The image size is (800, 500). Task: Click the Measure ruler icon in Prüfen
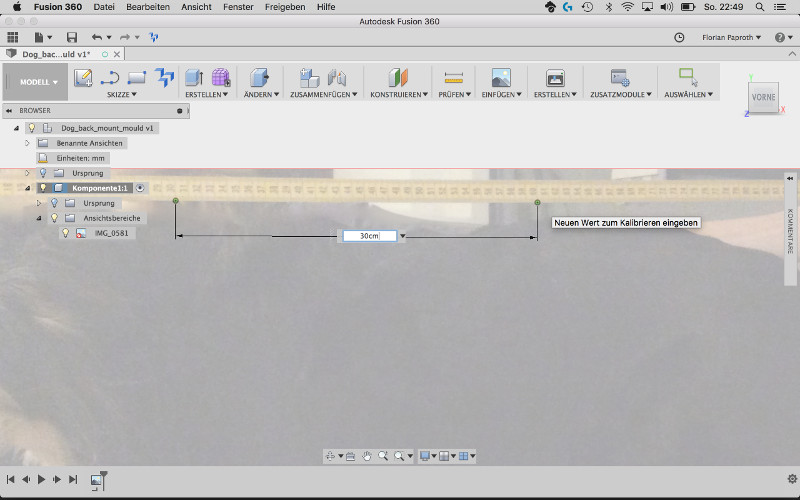[454, 78]
